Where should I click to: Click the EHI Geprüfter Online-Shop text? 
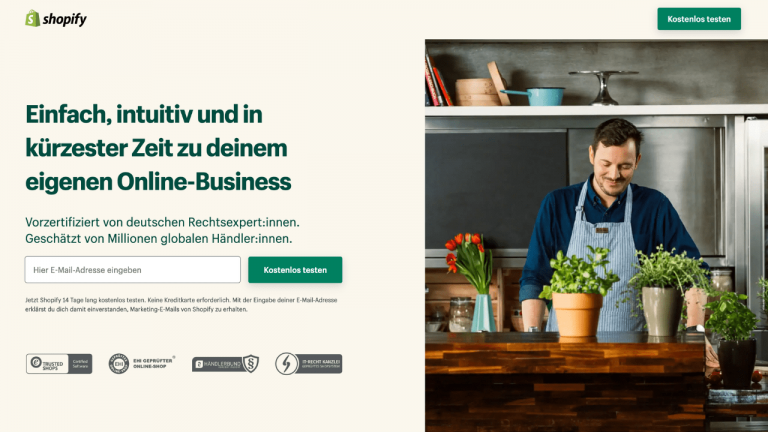(153, 363)
